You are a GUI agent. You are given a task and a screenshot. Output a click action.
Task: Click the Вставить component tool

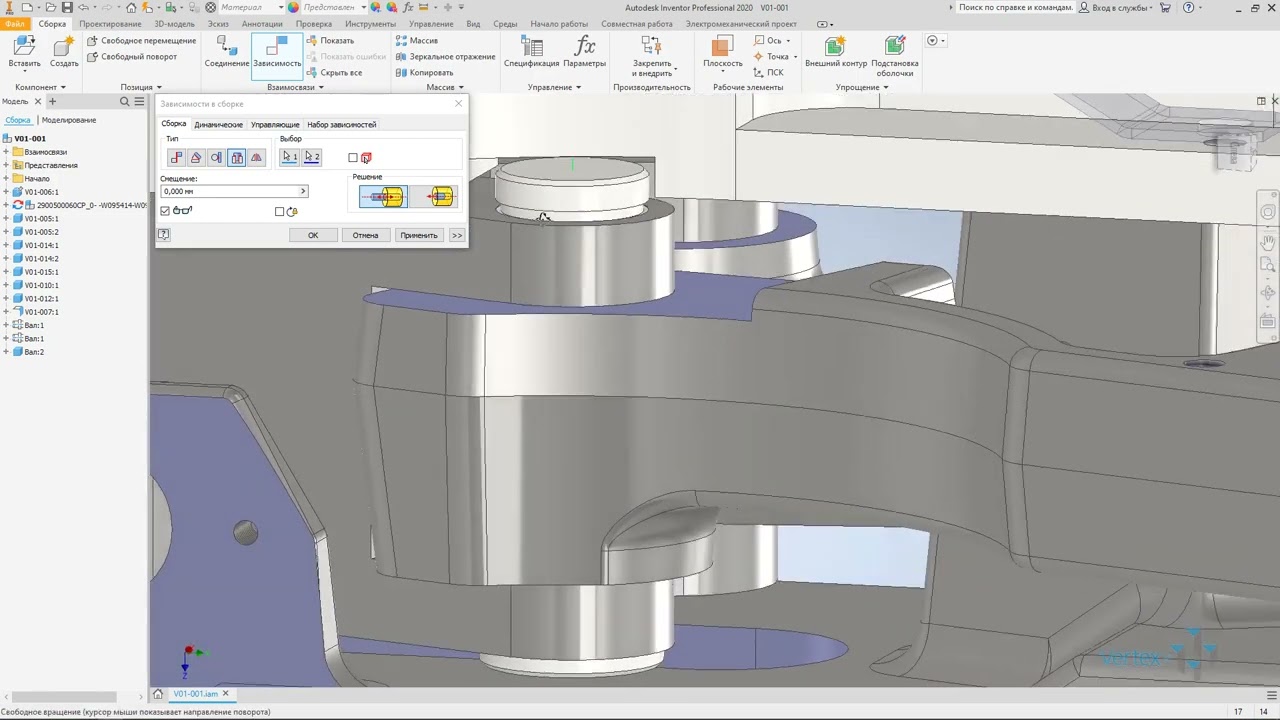tap(24, 52)
